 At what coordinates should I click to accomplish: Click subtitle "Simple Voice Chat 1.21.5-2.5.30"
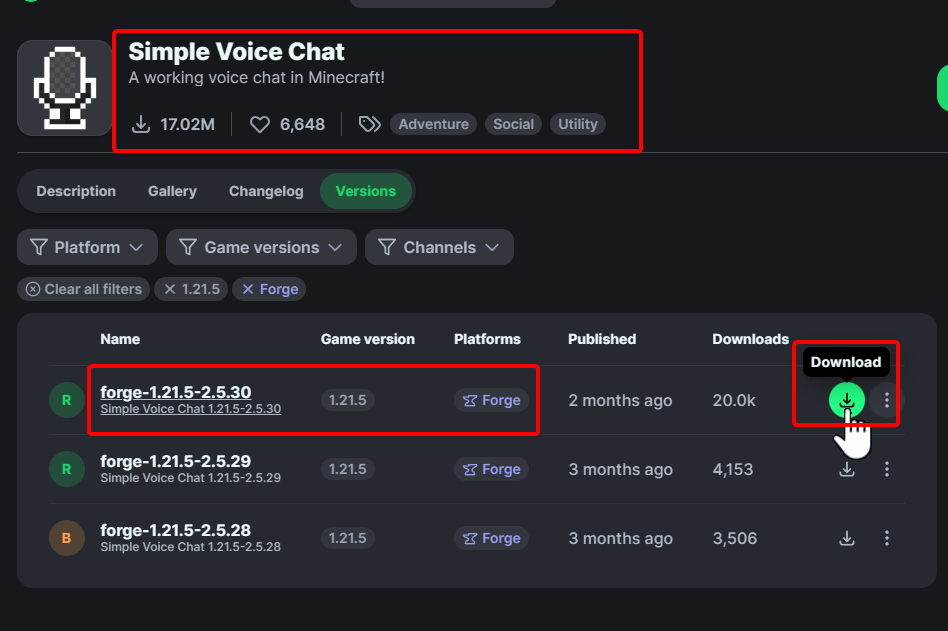[190, 409]
